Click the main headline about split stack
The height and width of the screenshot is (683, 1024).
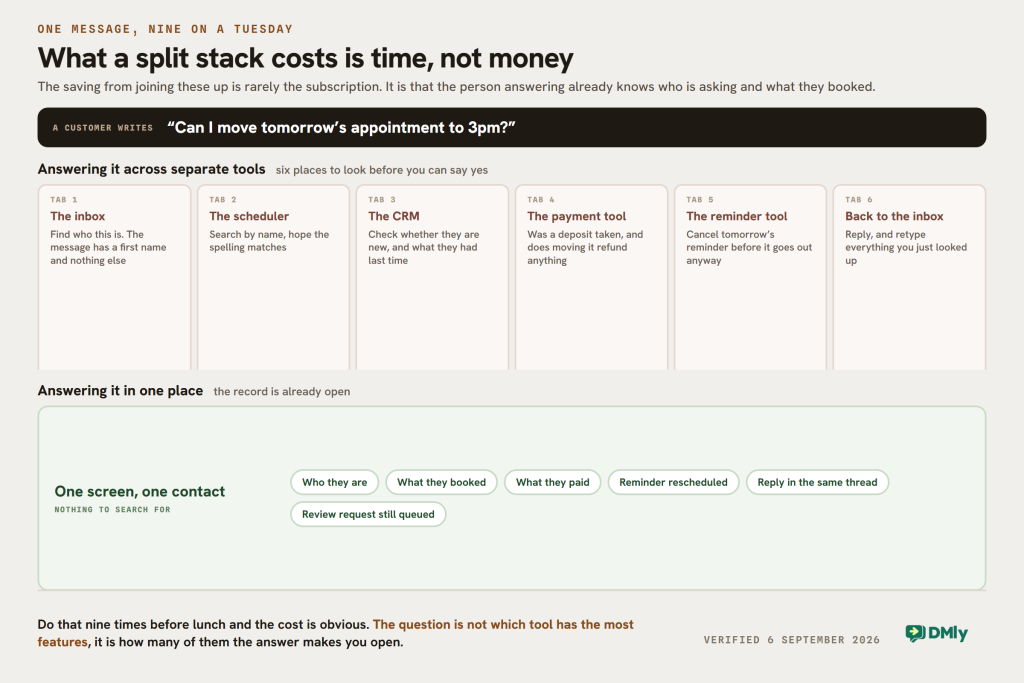pyautogui.click(x=306, y=58)
